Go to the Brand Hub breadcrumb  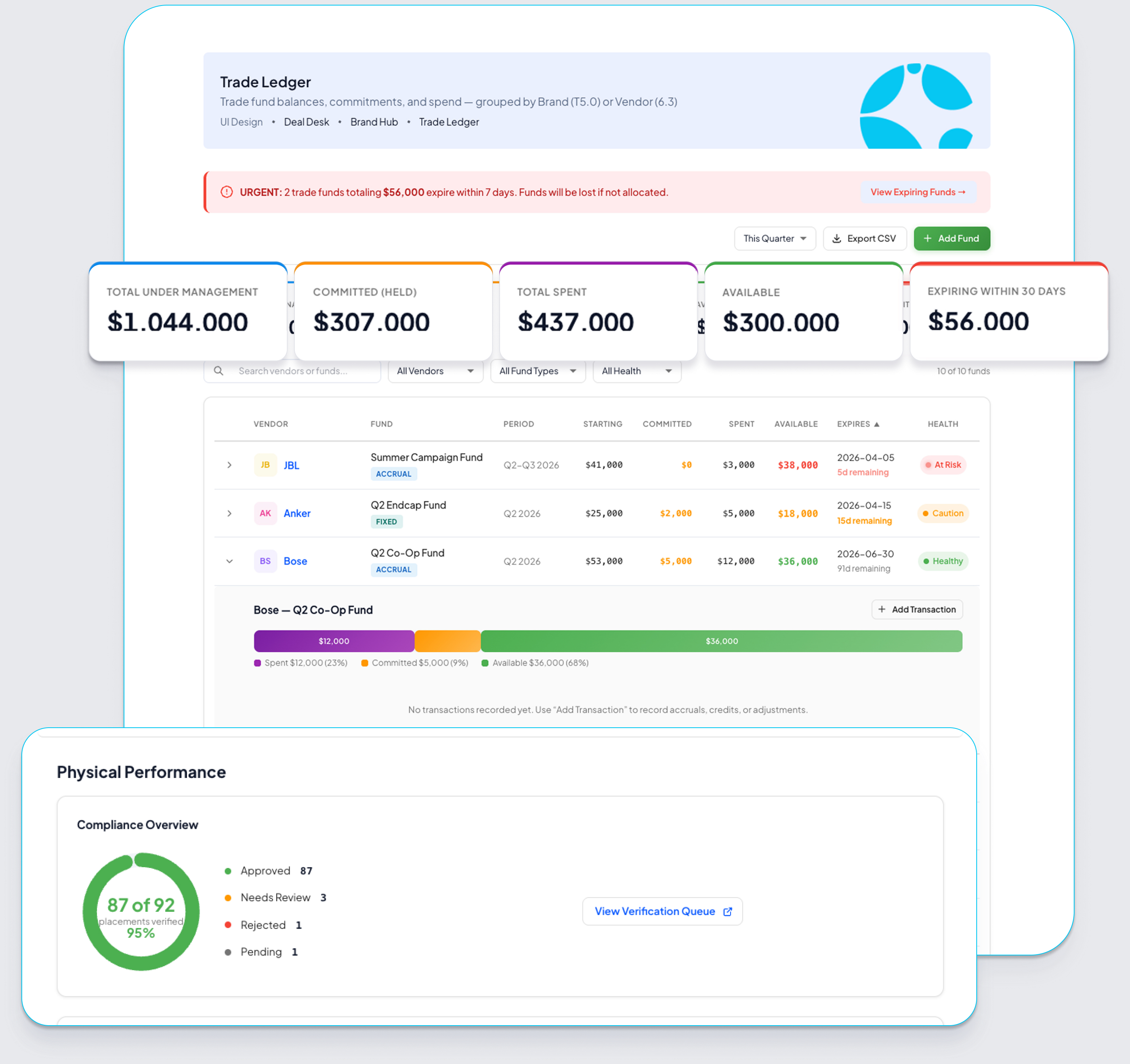click(x=374, y=122)
